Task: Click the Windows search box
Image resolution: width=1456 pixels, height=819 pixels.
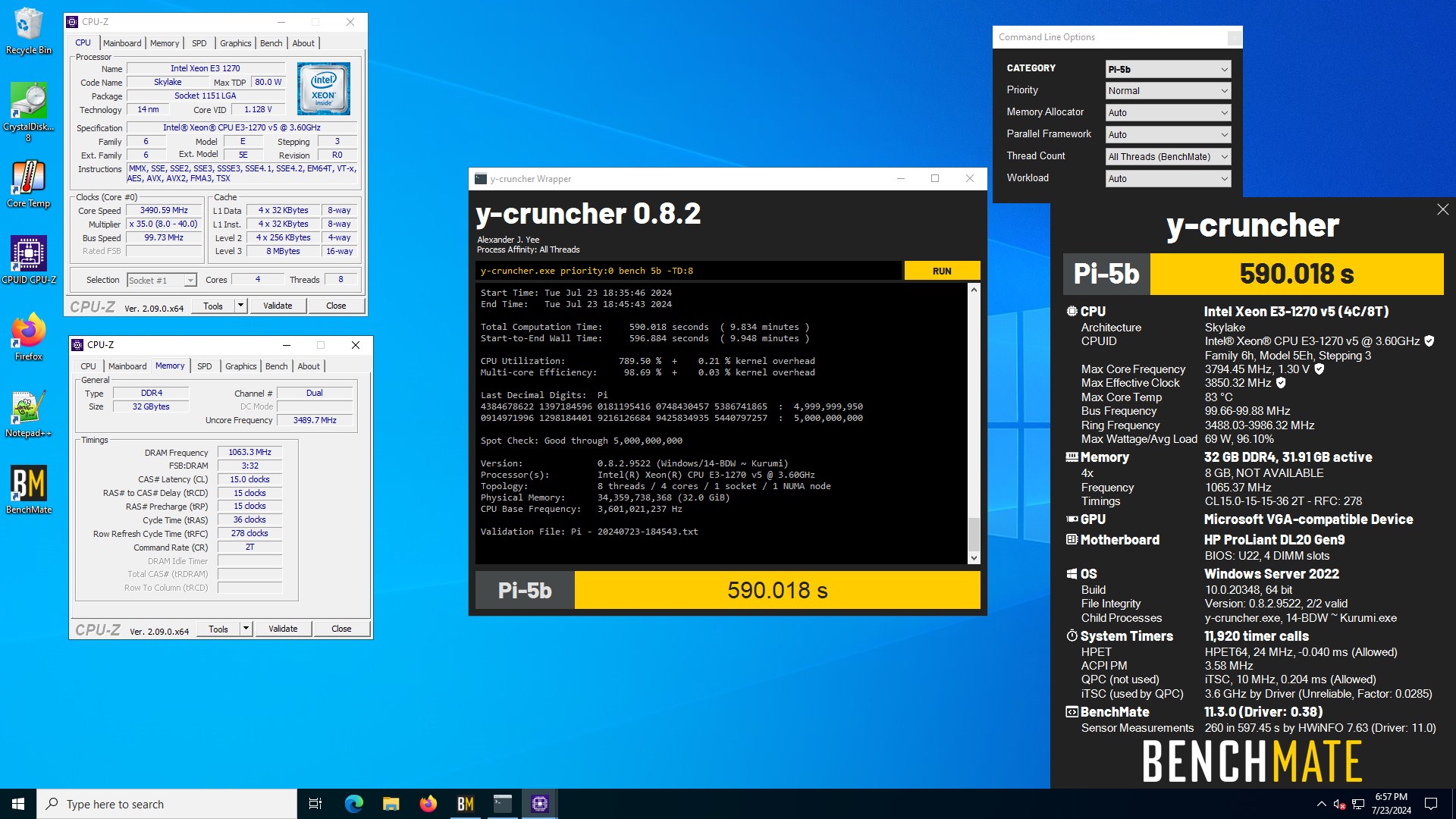Action: click(167, 804)
